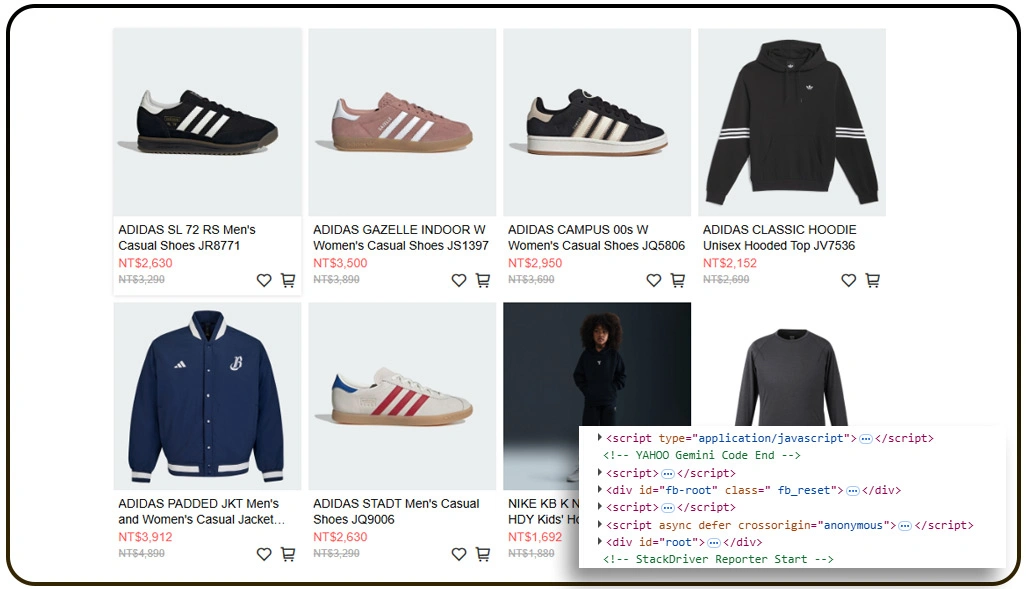Expand the div id="fb-root" node
This screenshot has height=589, width=1026.
pos(600,490)
